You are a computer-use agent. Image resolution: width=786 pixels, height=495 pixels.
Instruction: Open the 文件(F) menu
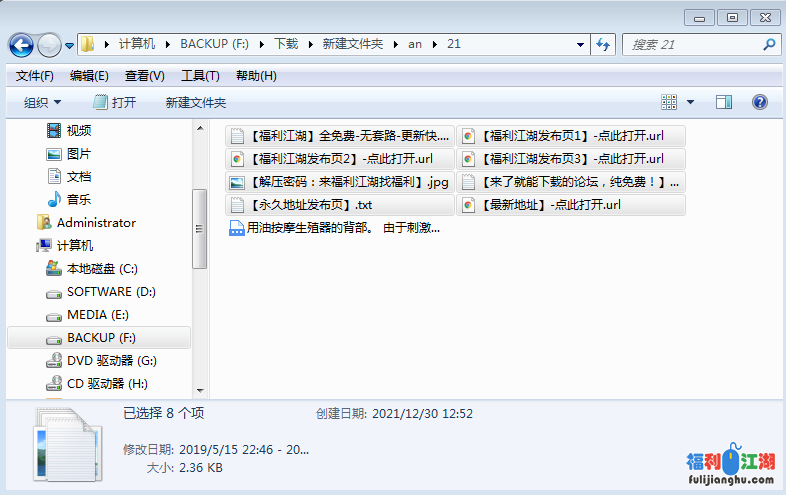point(35,76)
